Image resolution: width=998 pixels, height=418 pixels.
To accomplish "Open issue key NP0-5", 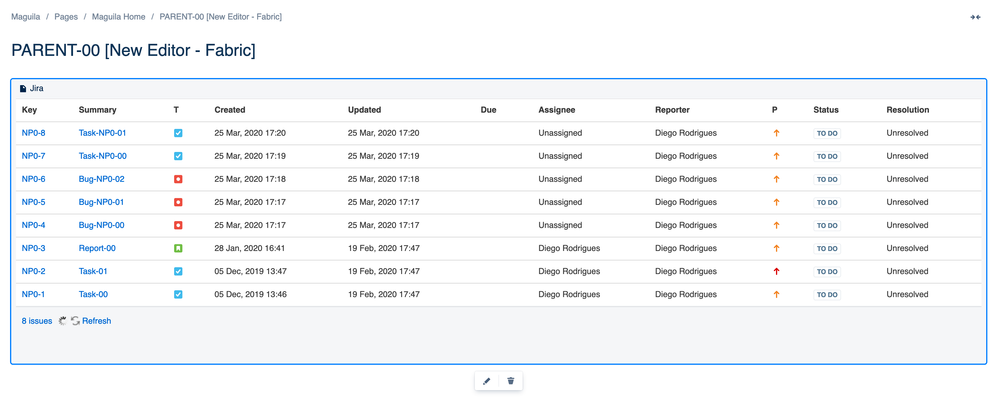I will (x=33, y=202).
